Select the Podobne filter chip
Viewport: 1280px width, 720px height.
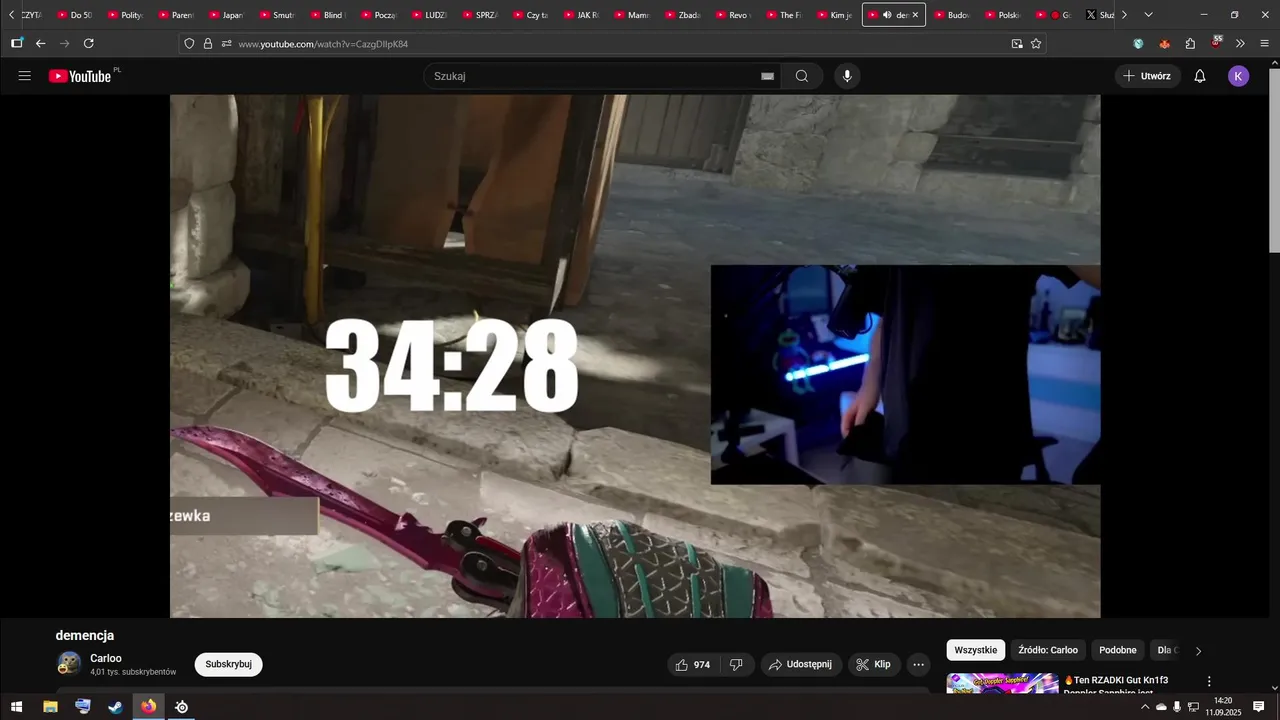pyautogui.click(x=1118, y=650)
